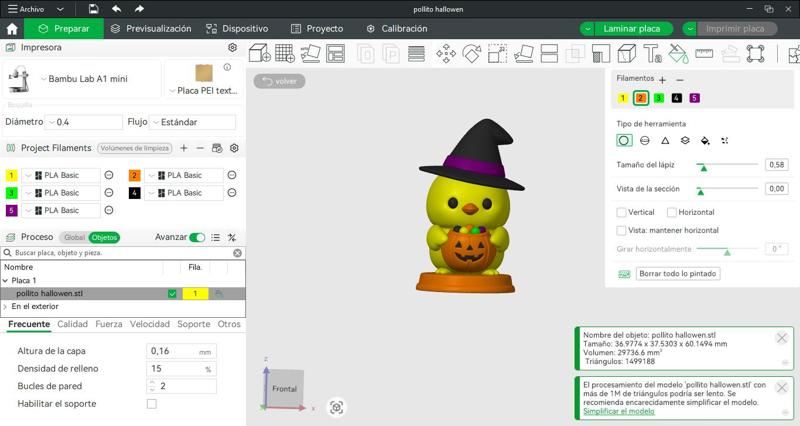Select purple filament 5 swatch in Filamentos
Screen dimensions: 800x426
pyautogui.click(x=694, y=98)
